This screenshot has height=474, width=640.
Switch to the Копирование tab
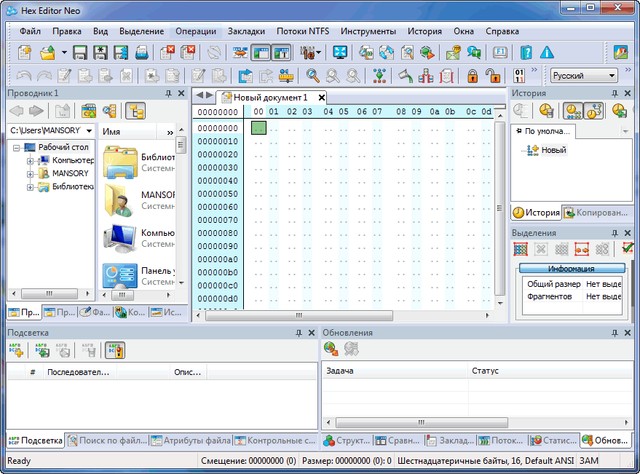pyautogui.click(x=597, y=213)
